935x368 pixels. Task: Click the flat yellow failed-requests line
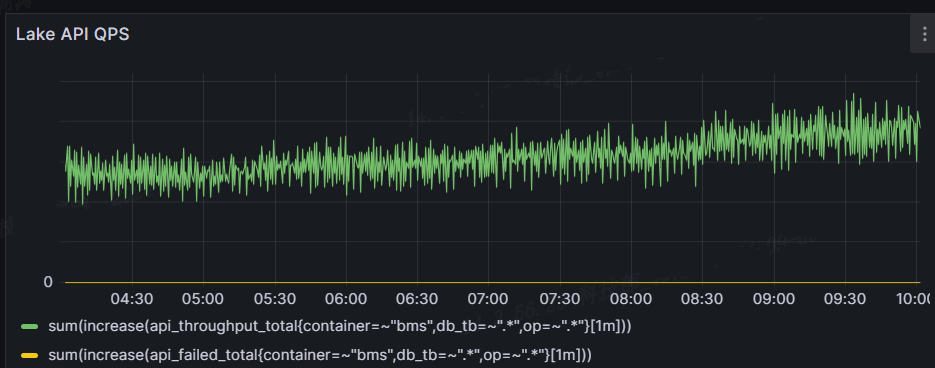tap(493, 282)
